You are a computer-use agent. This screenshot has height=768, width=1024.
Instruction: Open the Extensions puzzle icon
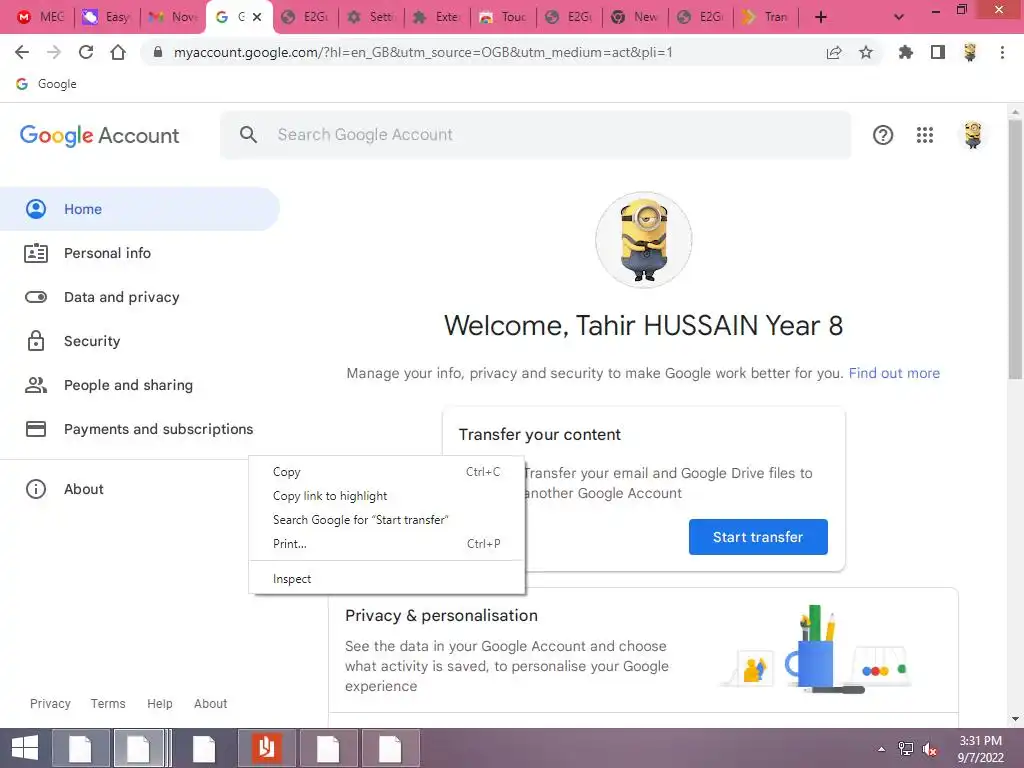point(906,52)
